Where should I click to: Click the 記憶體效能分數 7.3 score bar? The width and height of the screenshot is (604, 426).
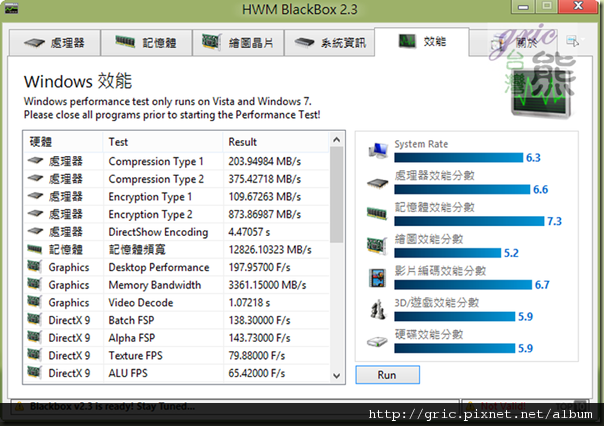point(469,221)
